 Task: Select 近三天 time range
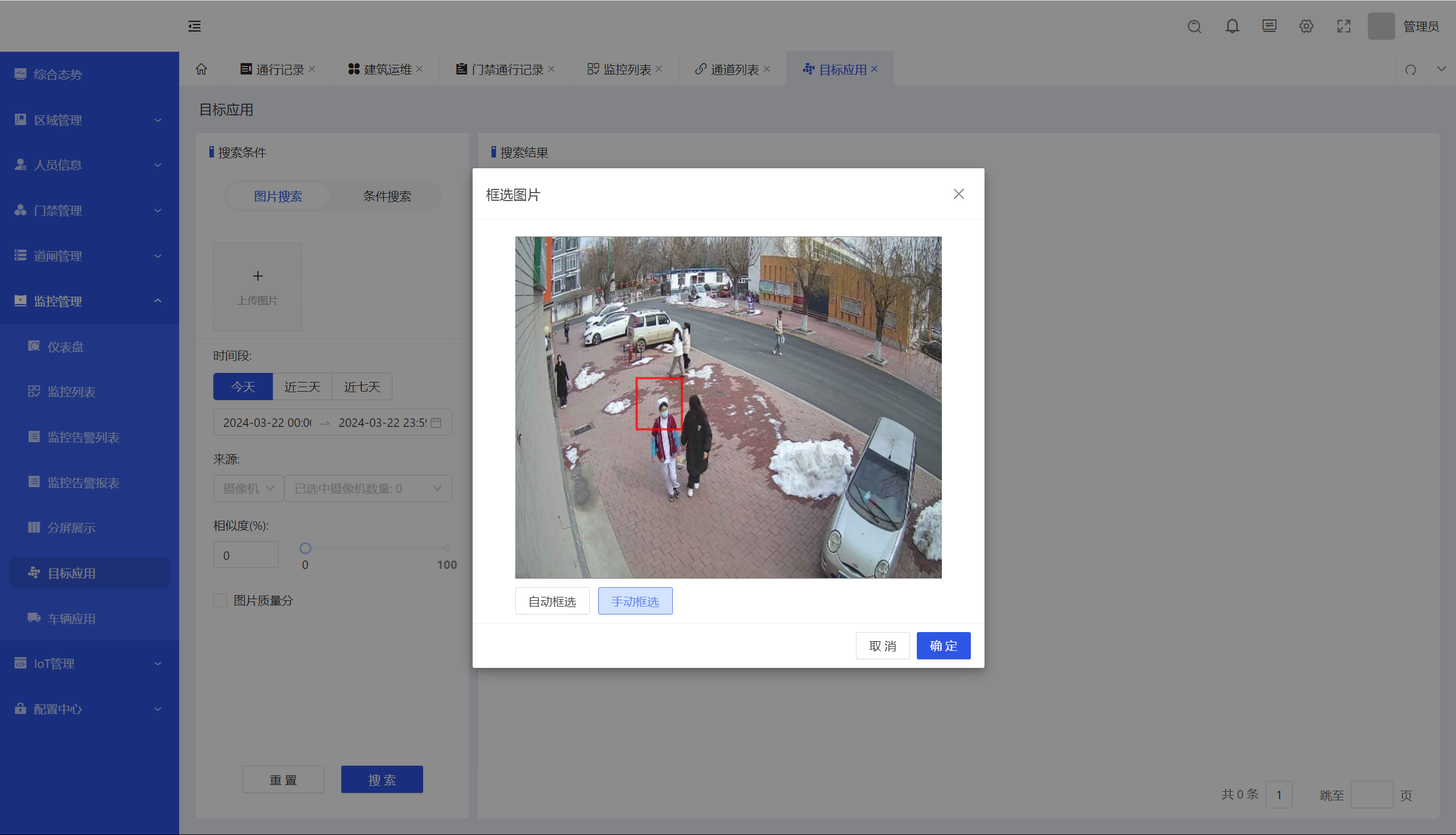click(x=303, y=387)
